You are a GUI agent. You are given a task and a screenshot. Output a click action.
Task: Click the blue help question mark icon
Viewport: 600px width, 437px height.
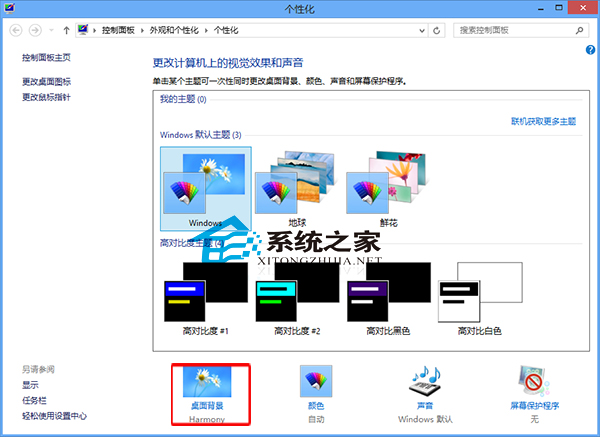pyautogui.click(x=590, y=49)
